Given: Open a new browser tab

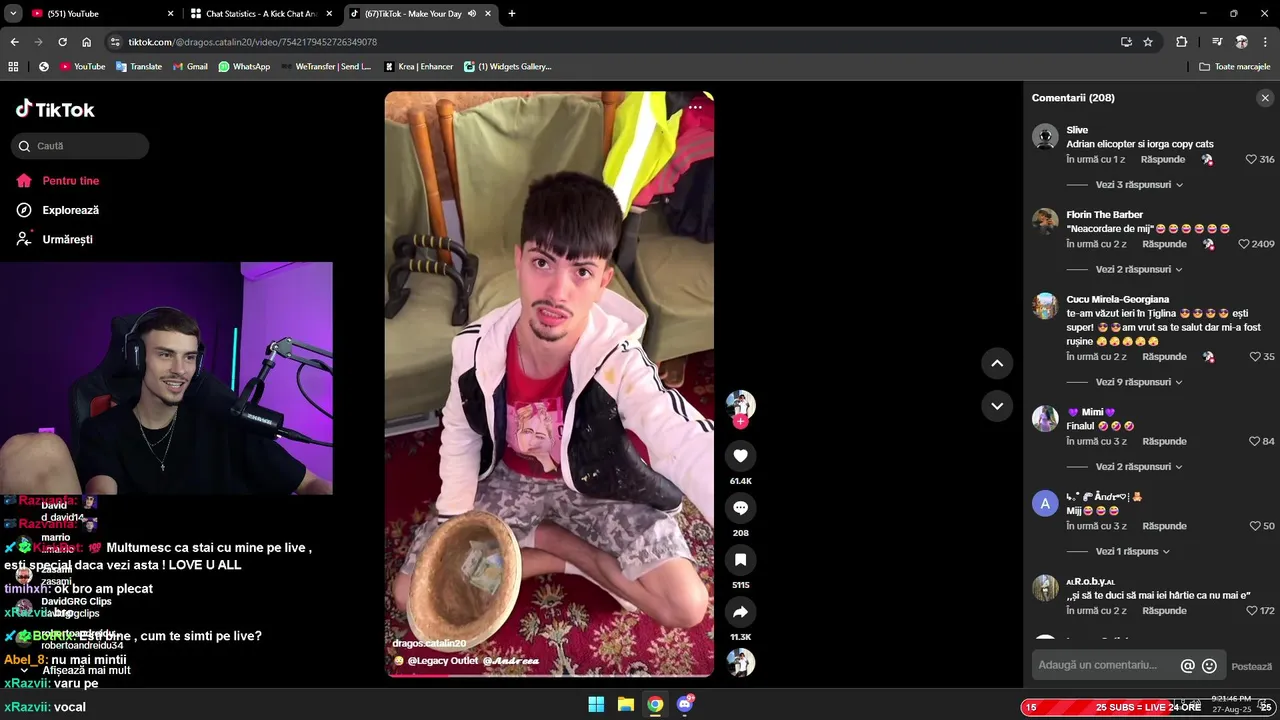Looking at the screenshot, I should [512, 14].
